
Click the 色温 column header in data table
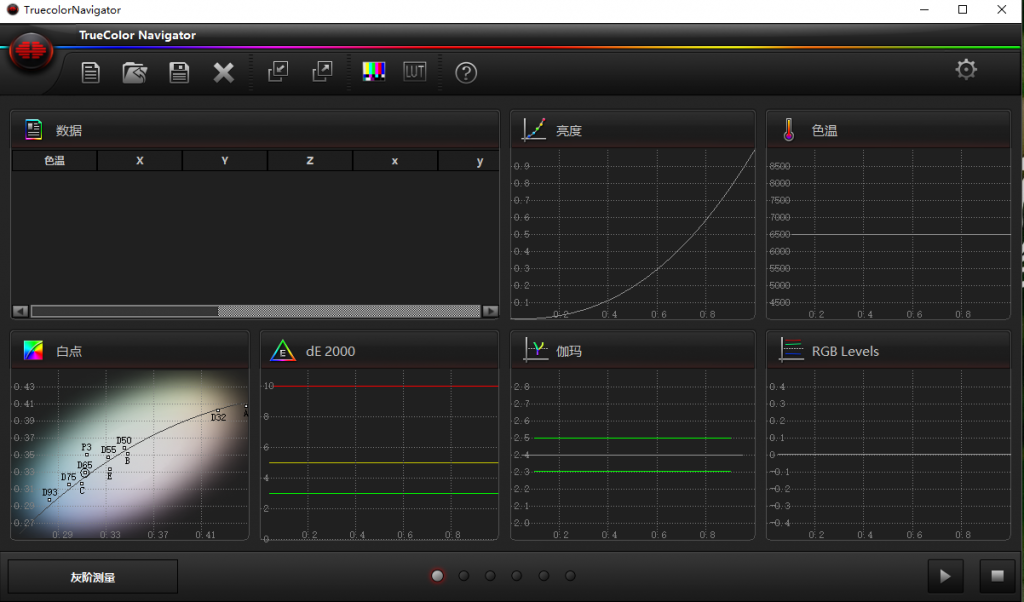pyautogui.click(x=54, y=161)
